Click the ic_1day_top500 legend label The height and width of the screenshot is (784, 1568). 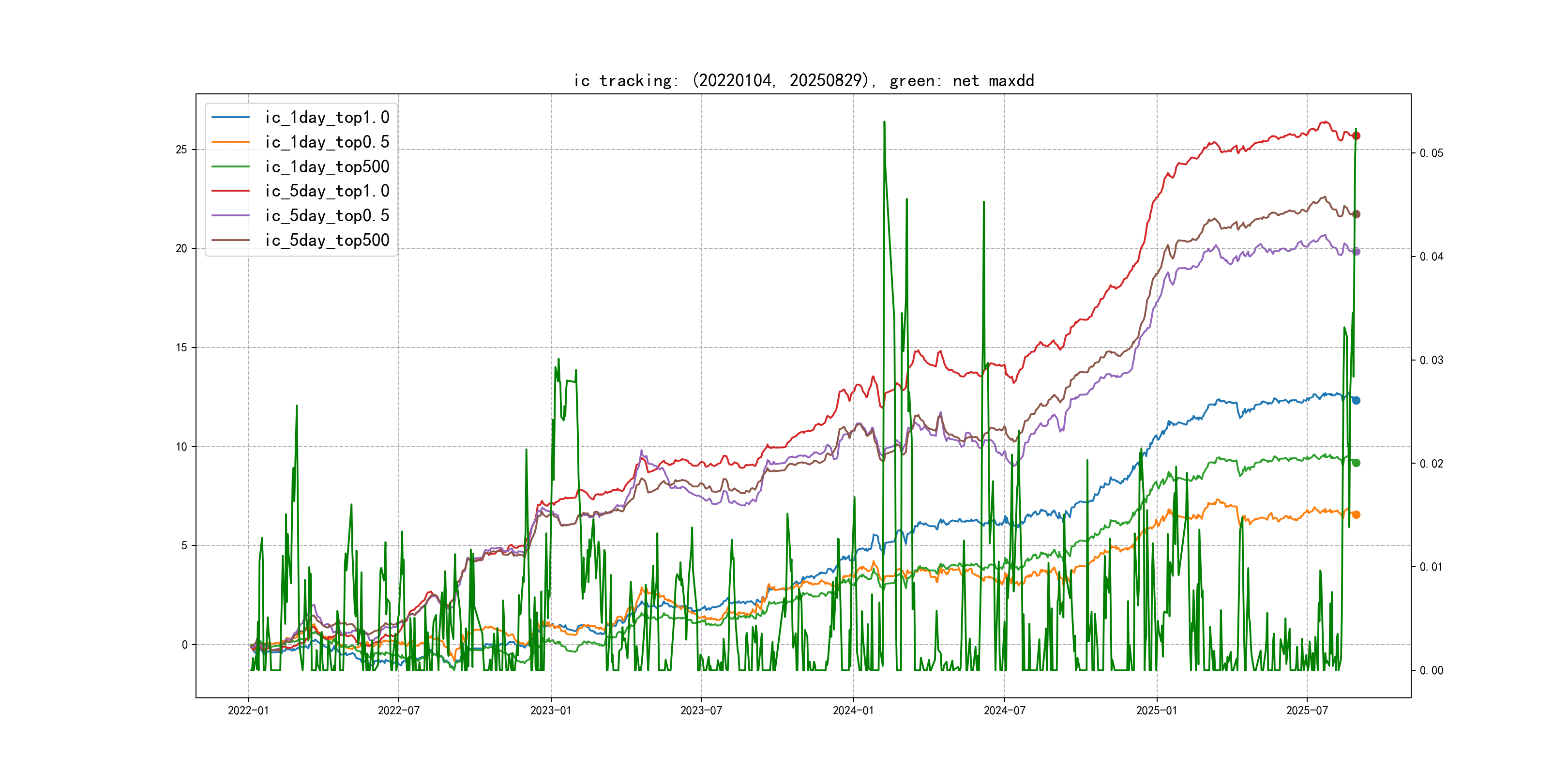pyautogui.click(x=327, y=167)
